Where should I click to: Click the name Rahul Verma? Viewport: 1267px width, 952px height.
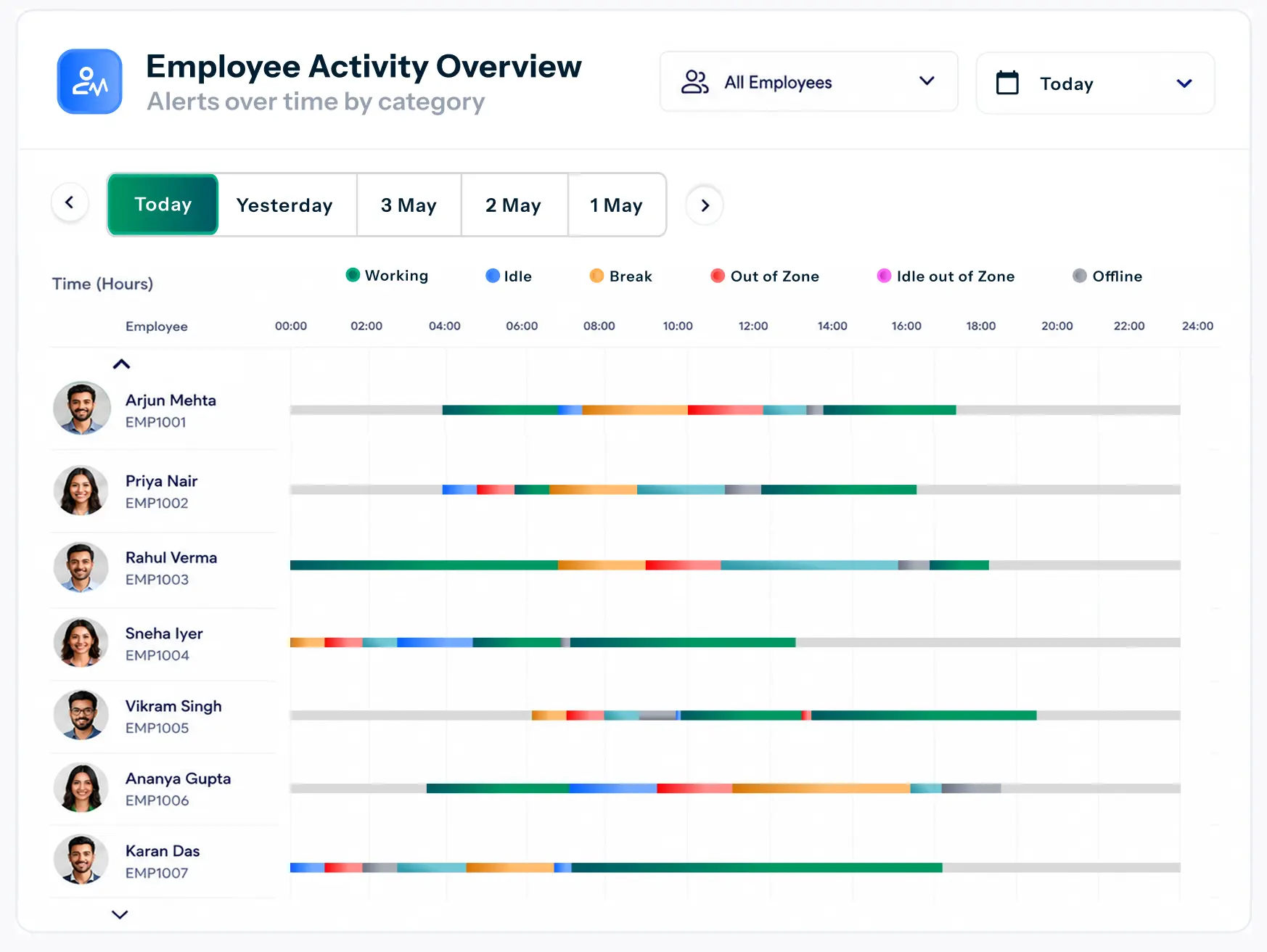click(x=171, y=557)
